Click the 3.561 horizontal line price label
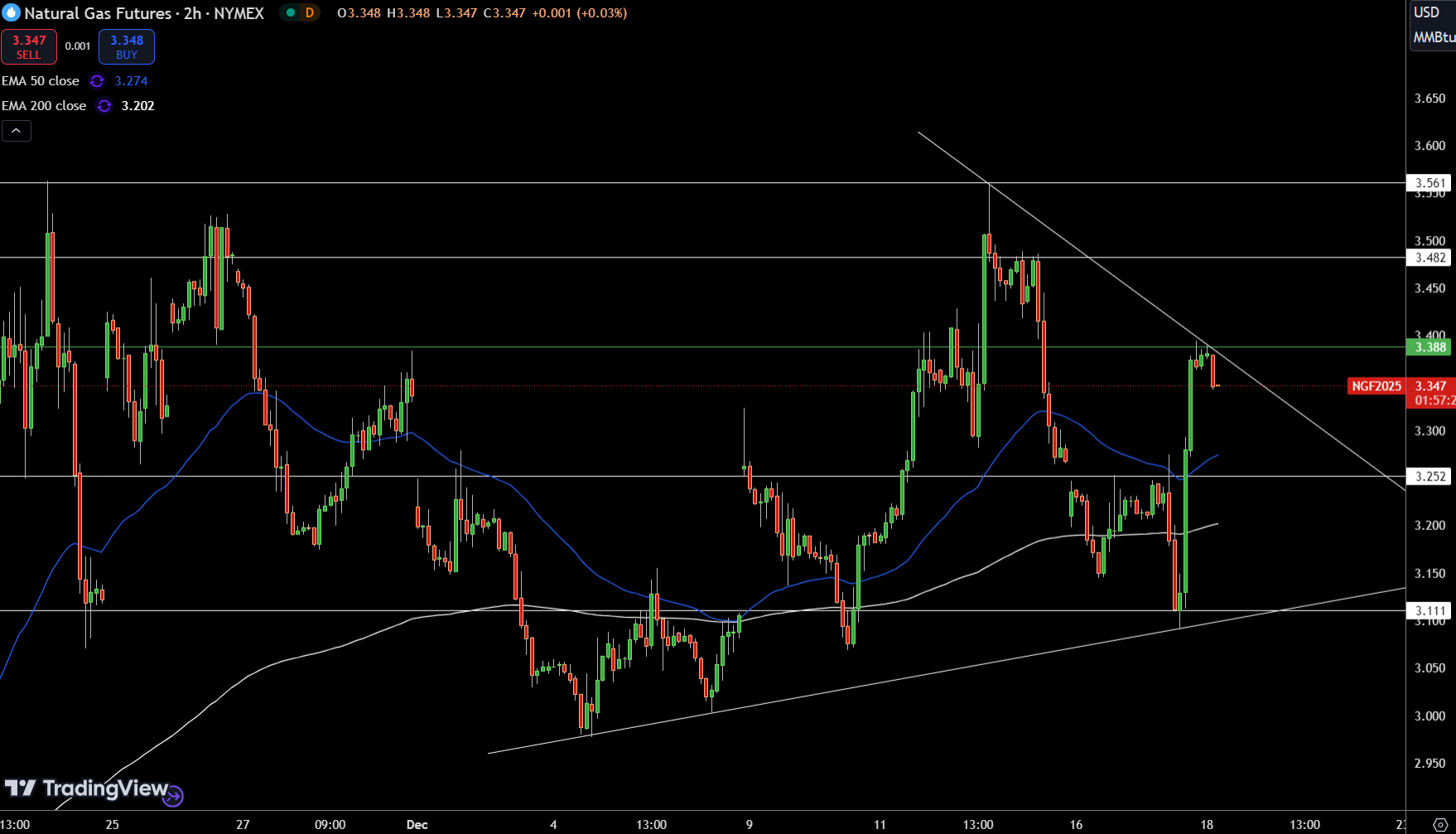Viewport: 1456px width, 834px height. (x=1429, y=183)
